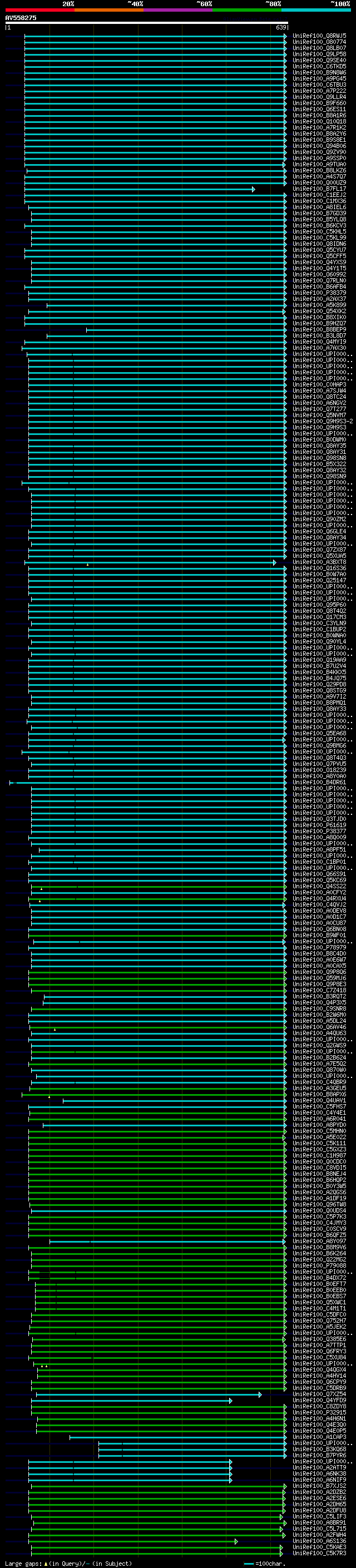
Task: Click the UniRef100_Q6BN08 label
Action: (x=319, y=929)
